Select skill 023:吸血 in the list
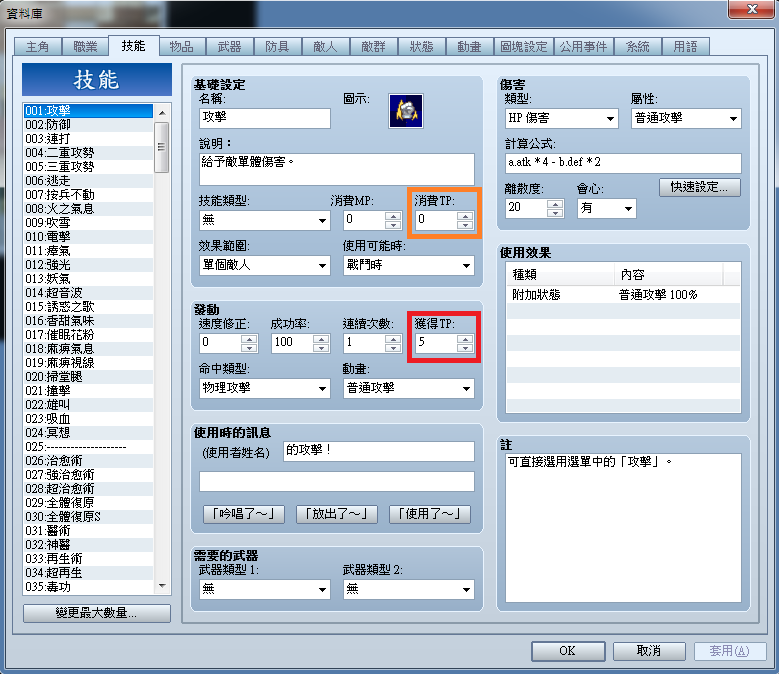 coord(88,419)
